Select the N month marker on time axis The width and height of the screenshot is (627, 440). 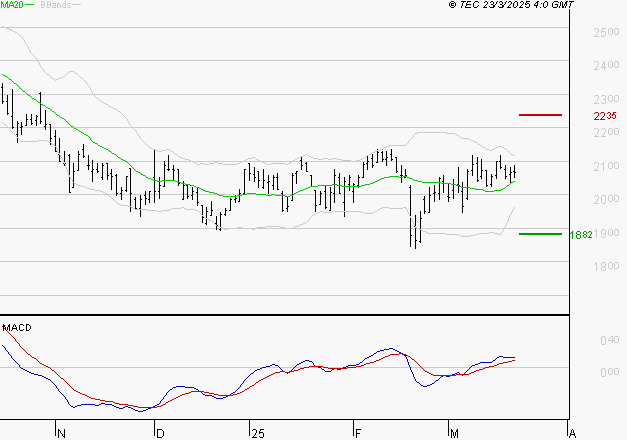click(x=61, y=433)
